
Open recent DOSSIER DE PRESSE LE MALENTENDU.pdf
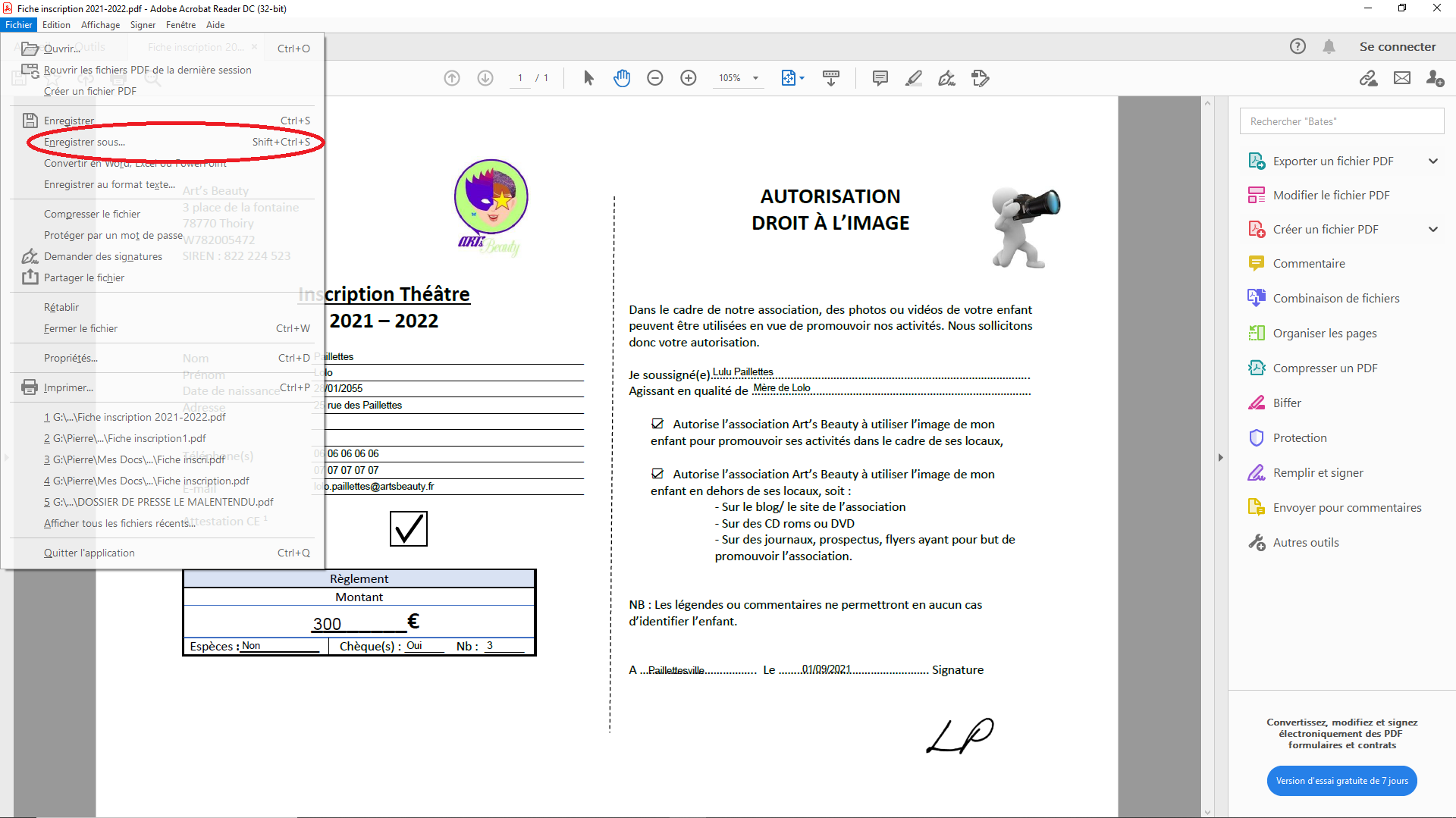point(162,502)
